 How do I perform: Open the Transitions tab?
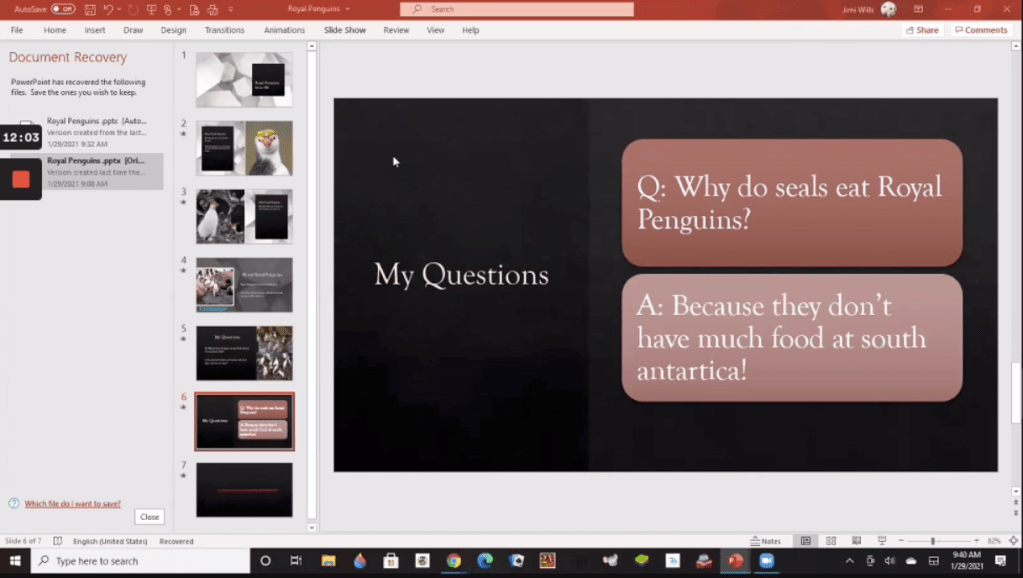click(x=224, y=30)
